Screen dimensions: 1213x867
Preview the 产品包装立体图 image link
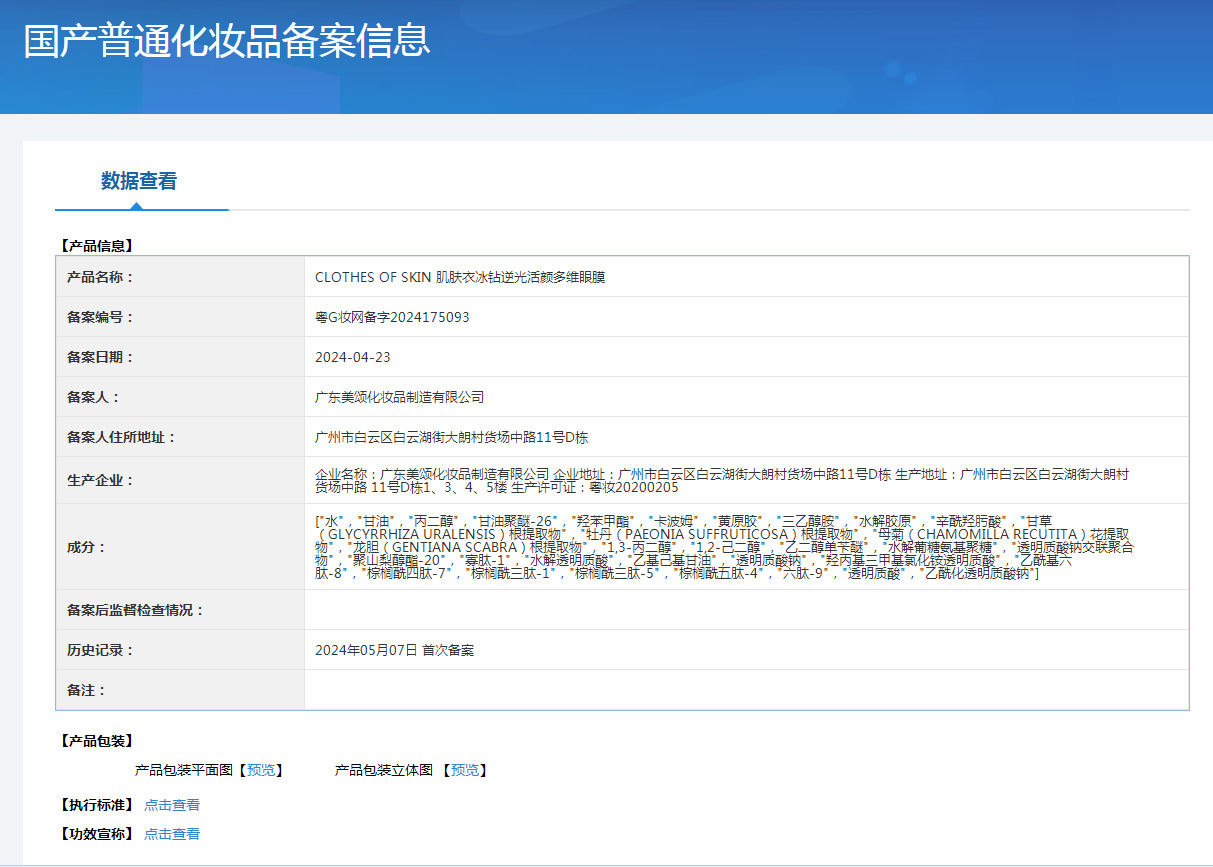[464, 770]
